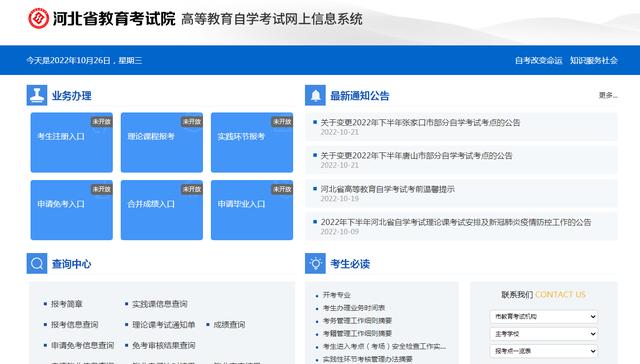640x364 pixels.
Task: Open the 实践性环节考核管理办法摘要 link
Action: pos(367,359)
